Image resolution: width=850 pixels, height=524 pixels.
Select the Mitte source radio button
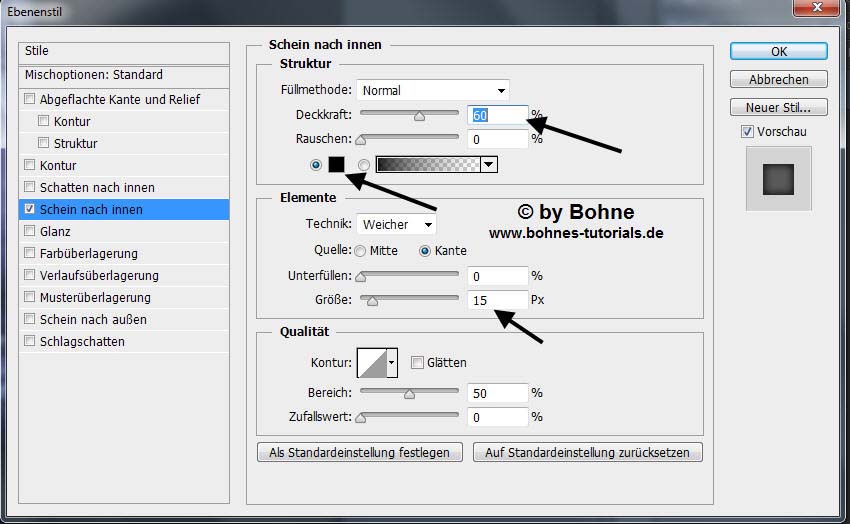pos(360,251)
